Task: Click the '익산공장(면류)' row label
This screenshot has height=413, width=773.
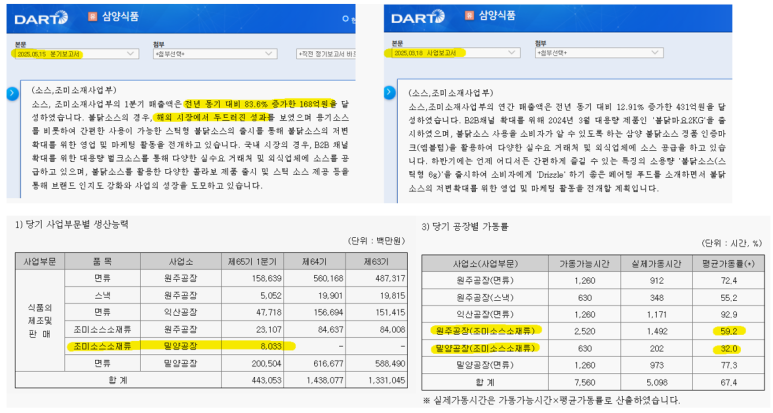Action: tap(485, 314)
